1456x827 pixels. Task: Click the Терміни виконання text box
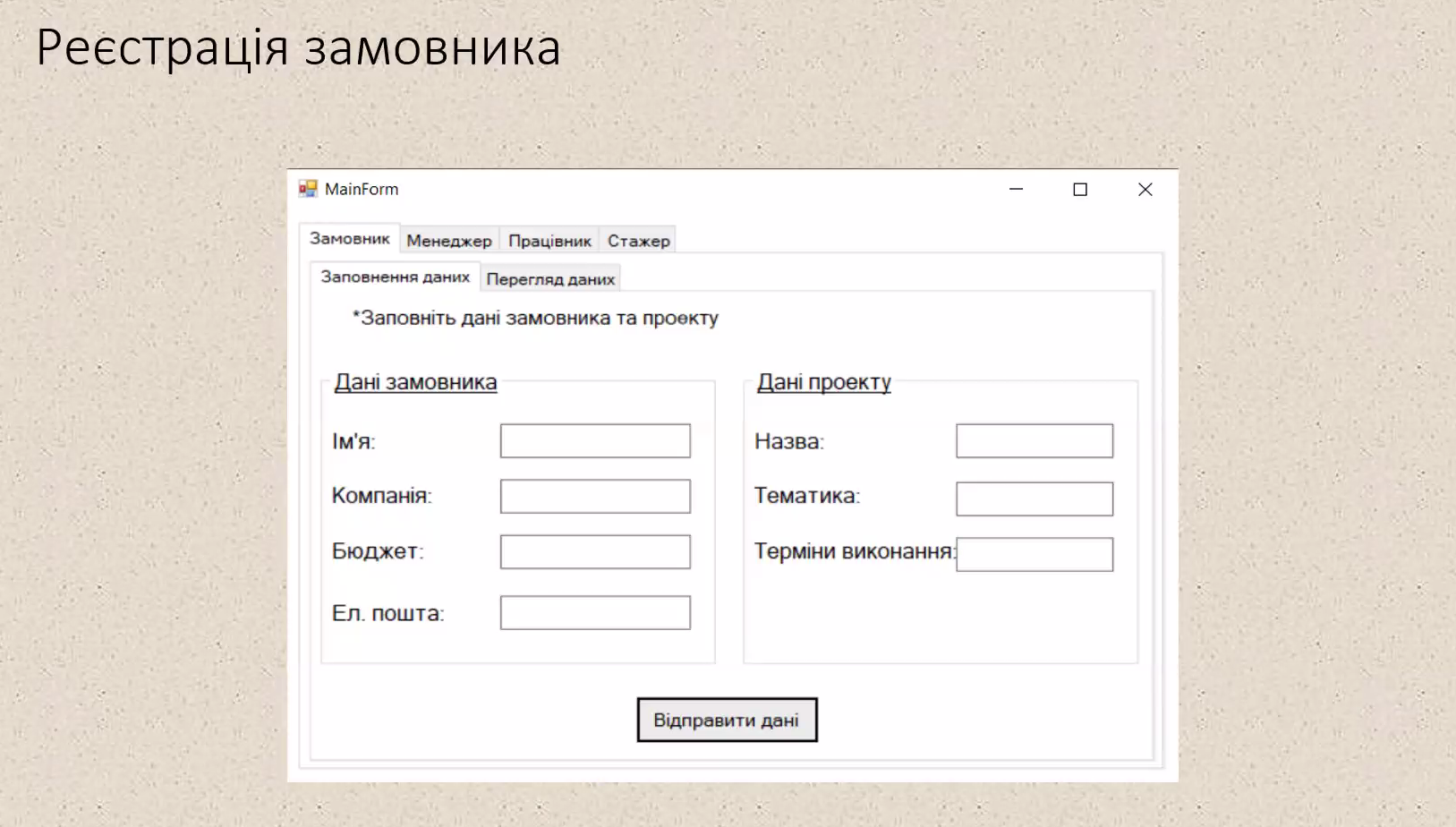click(1034, 555)
